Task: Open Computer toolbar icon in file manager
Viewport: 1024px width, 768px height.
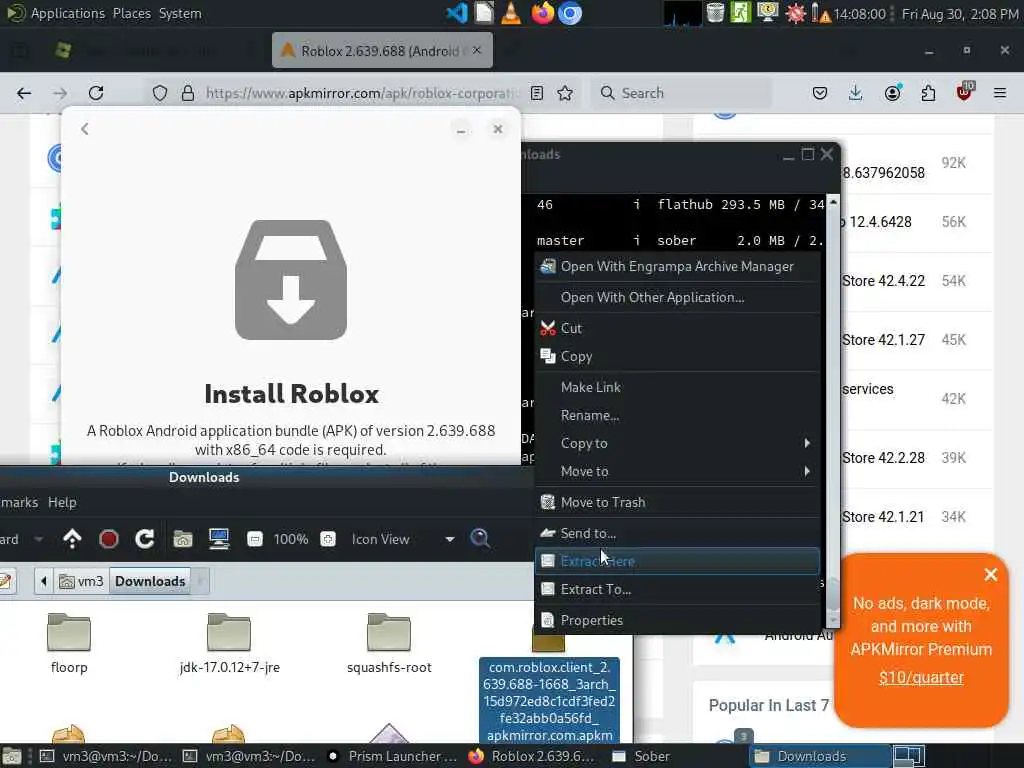Action: 219,539
